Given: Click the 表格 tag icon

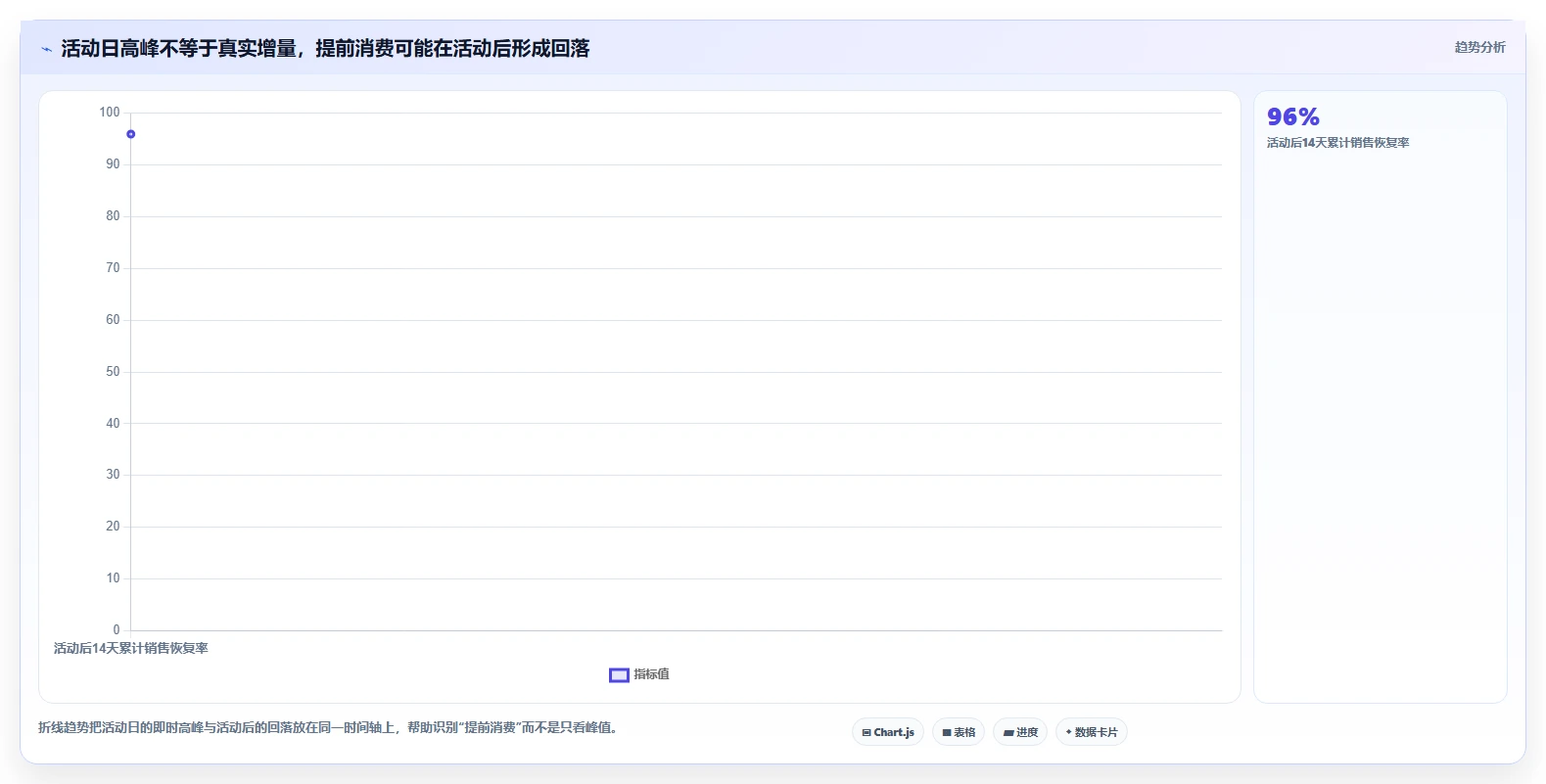Looking at the screenshot, I should click(947, 732).
